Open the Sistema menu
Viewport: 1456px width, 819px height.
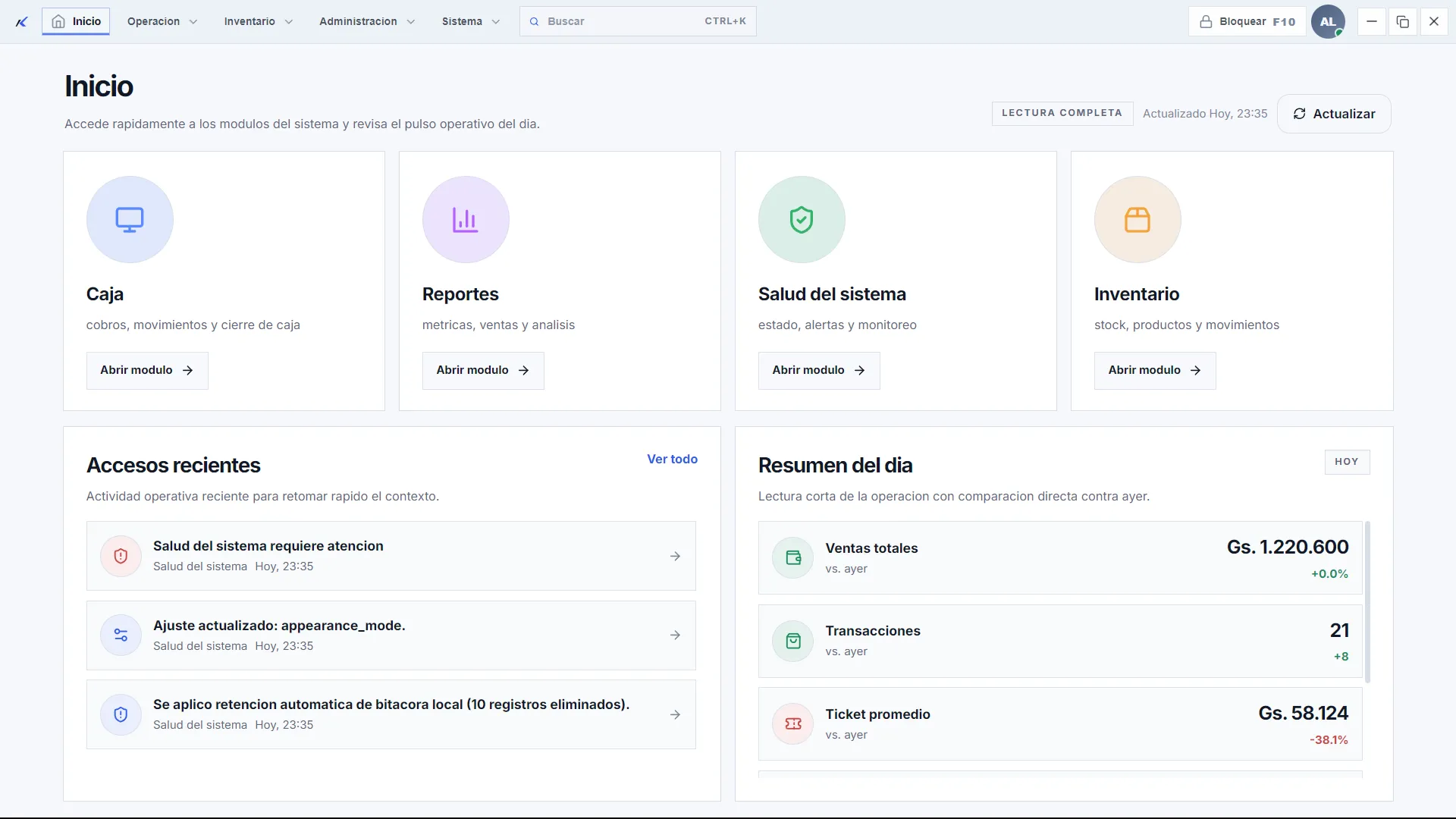click(x=471, y=21)
